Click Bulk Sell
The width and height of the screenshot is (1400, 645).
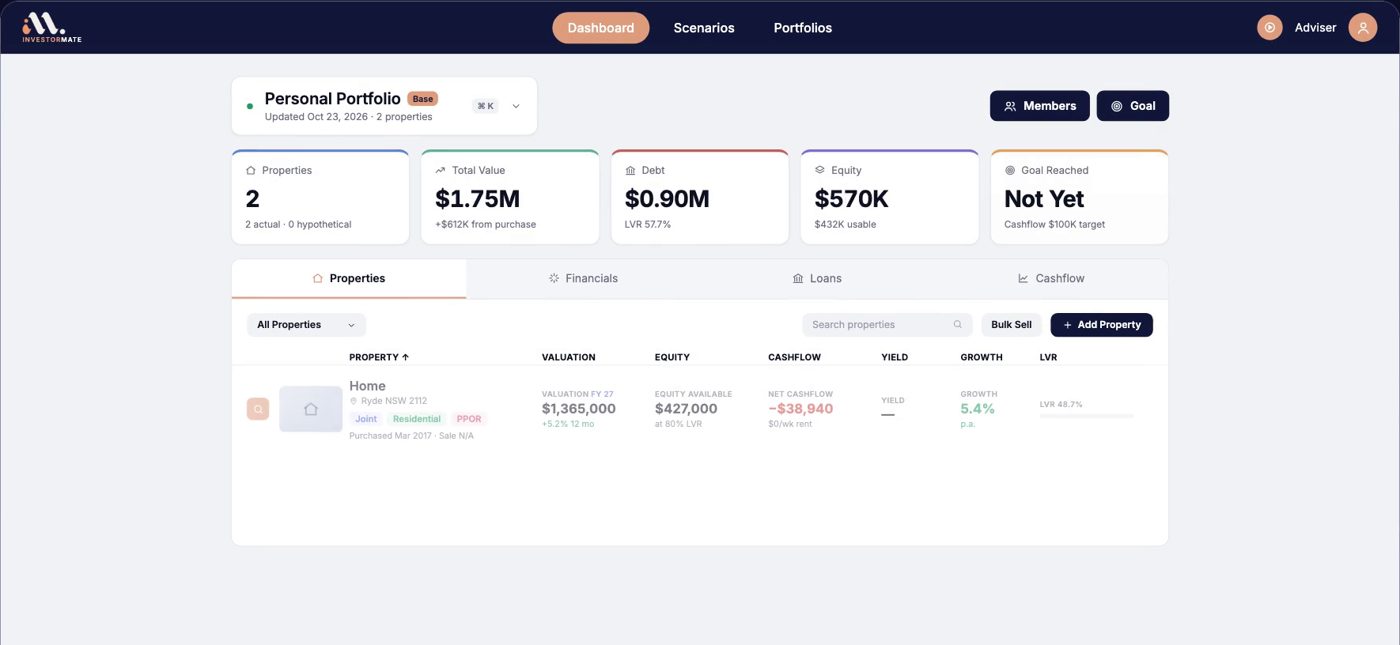pos(1011,325)
